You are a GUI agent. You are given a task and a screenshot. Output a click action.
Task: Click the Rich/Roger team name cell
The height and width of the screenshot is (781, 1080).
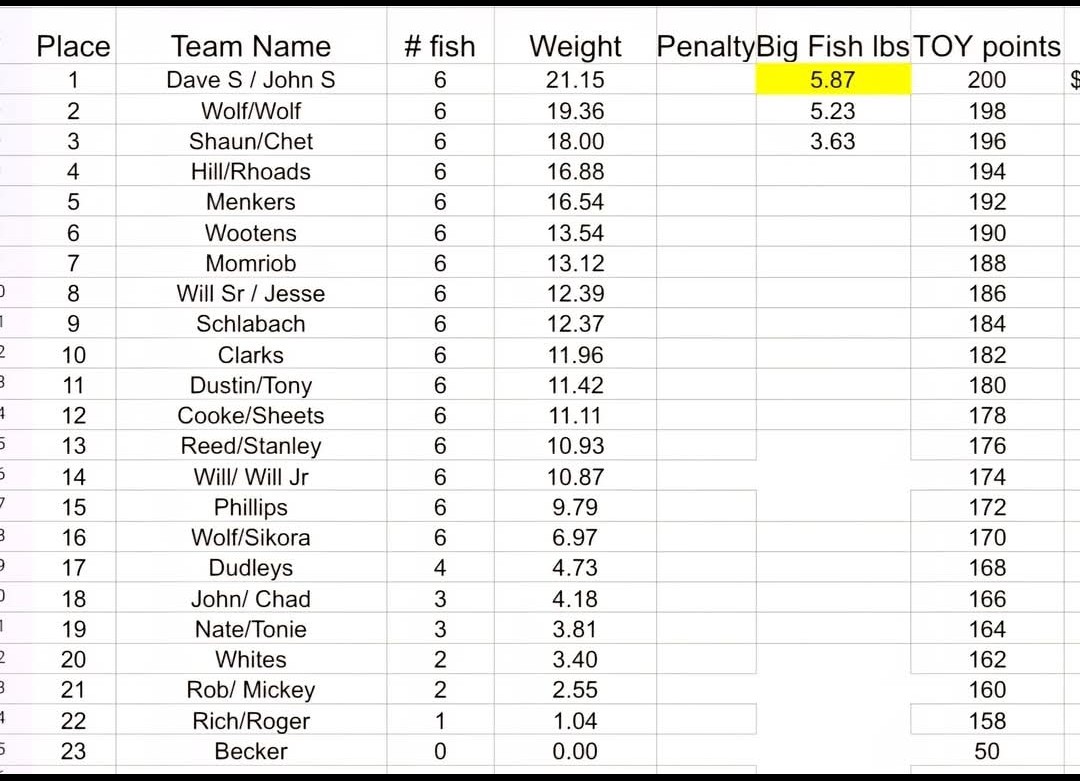pos(251,721)
